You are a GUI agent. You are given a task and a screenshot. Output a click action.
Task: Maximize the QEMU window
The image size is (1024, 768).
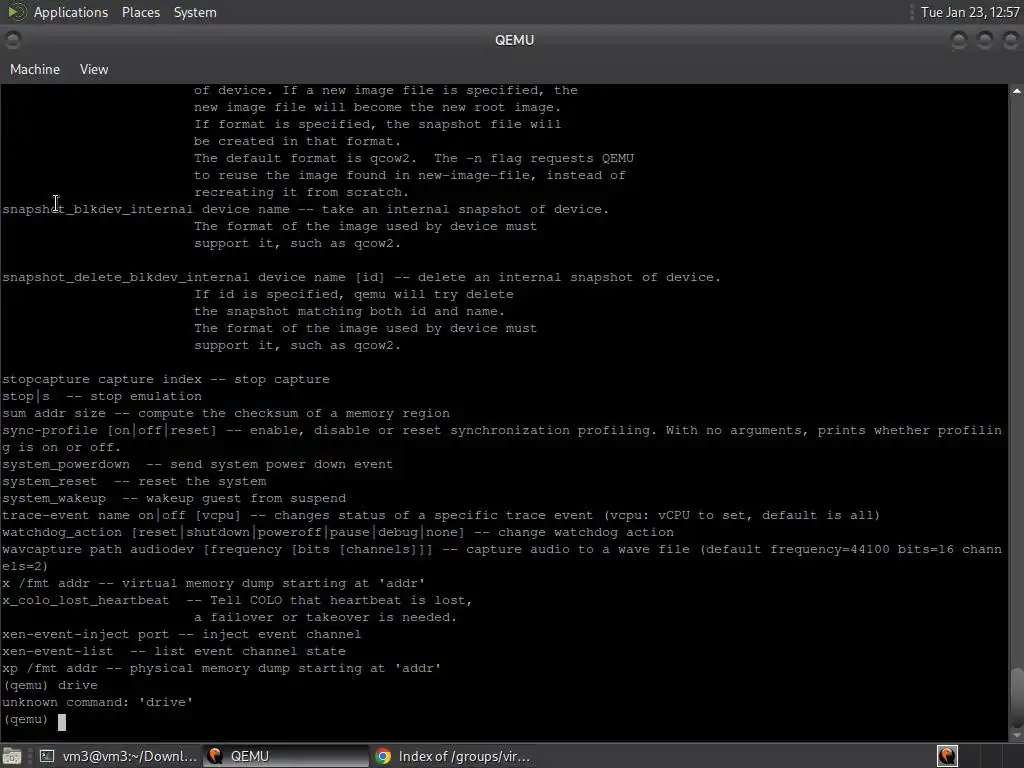pyautogui.click(x=985, y=40)
